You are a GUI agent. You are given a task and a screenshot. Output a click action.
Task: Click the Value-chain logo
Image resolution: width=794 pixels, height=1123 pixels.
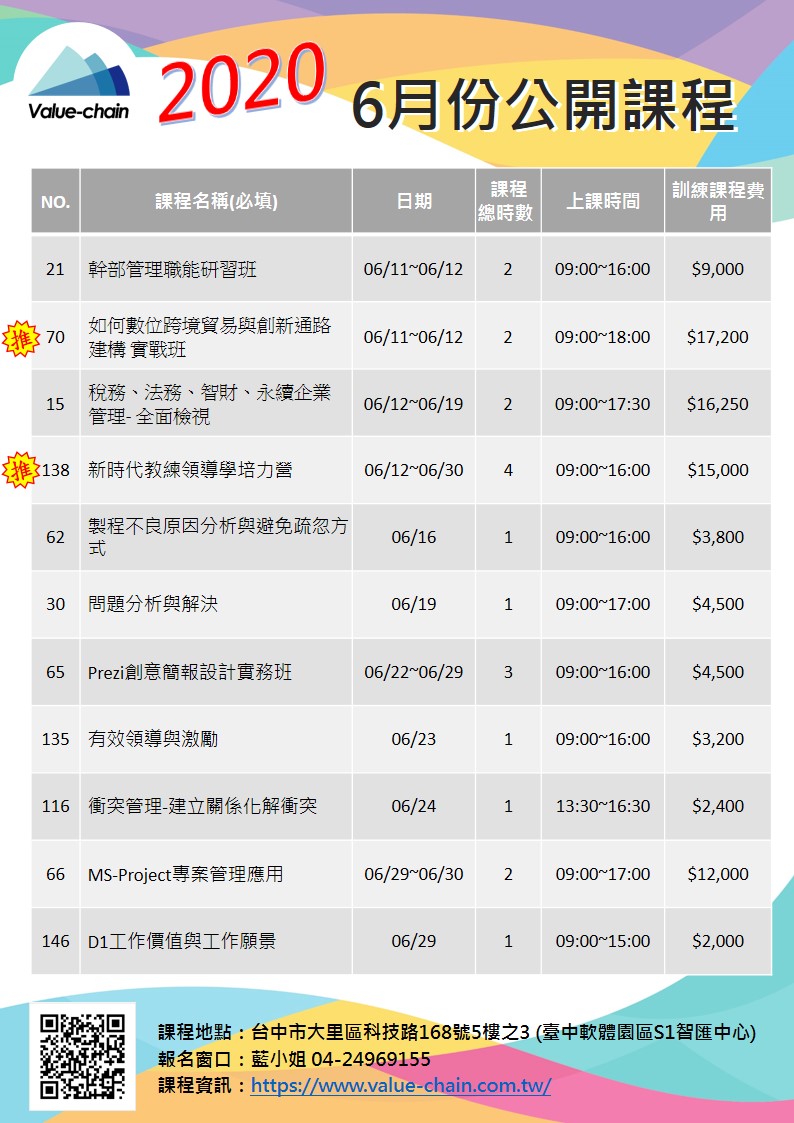(x=79, y=83)
